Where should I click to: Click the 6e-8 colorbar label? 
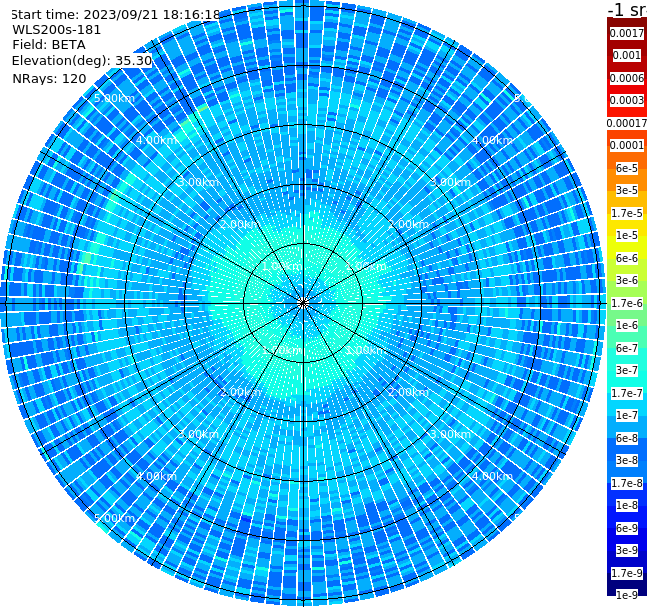click(x=627, y=438)
